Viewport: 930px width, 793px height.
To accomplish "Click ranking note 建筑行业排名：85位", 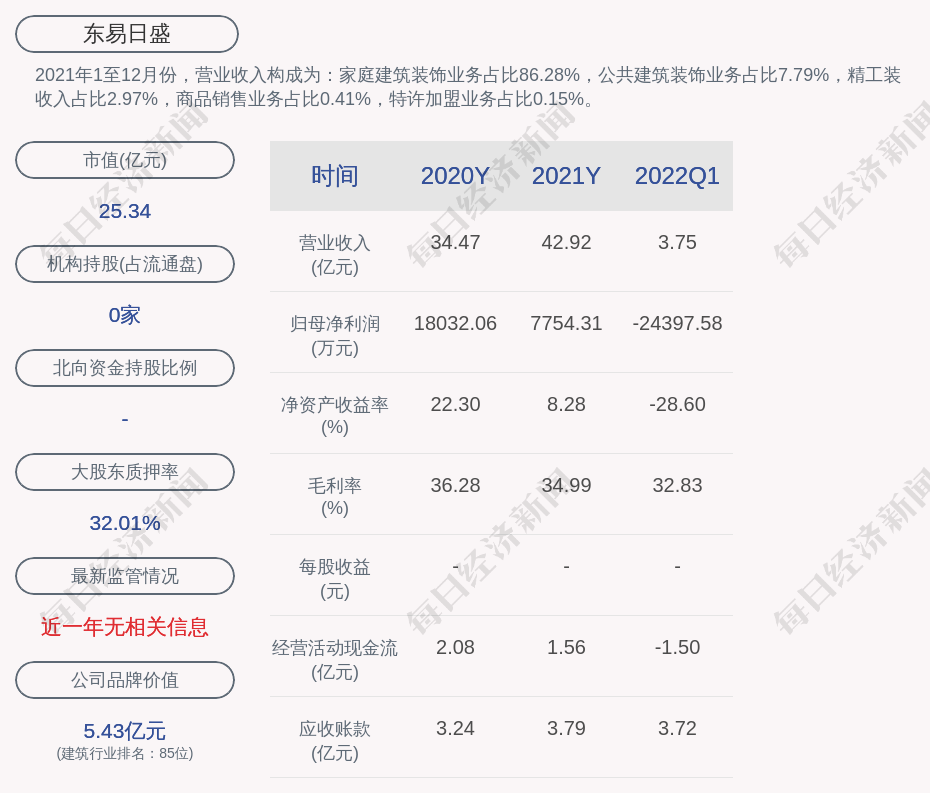I will [x=125, y=753].
